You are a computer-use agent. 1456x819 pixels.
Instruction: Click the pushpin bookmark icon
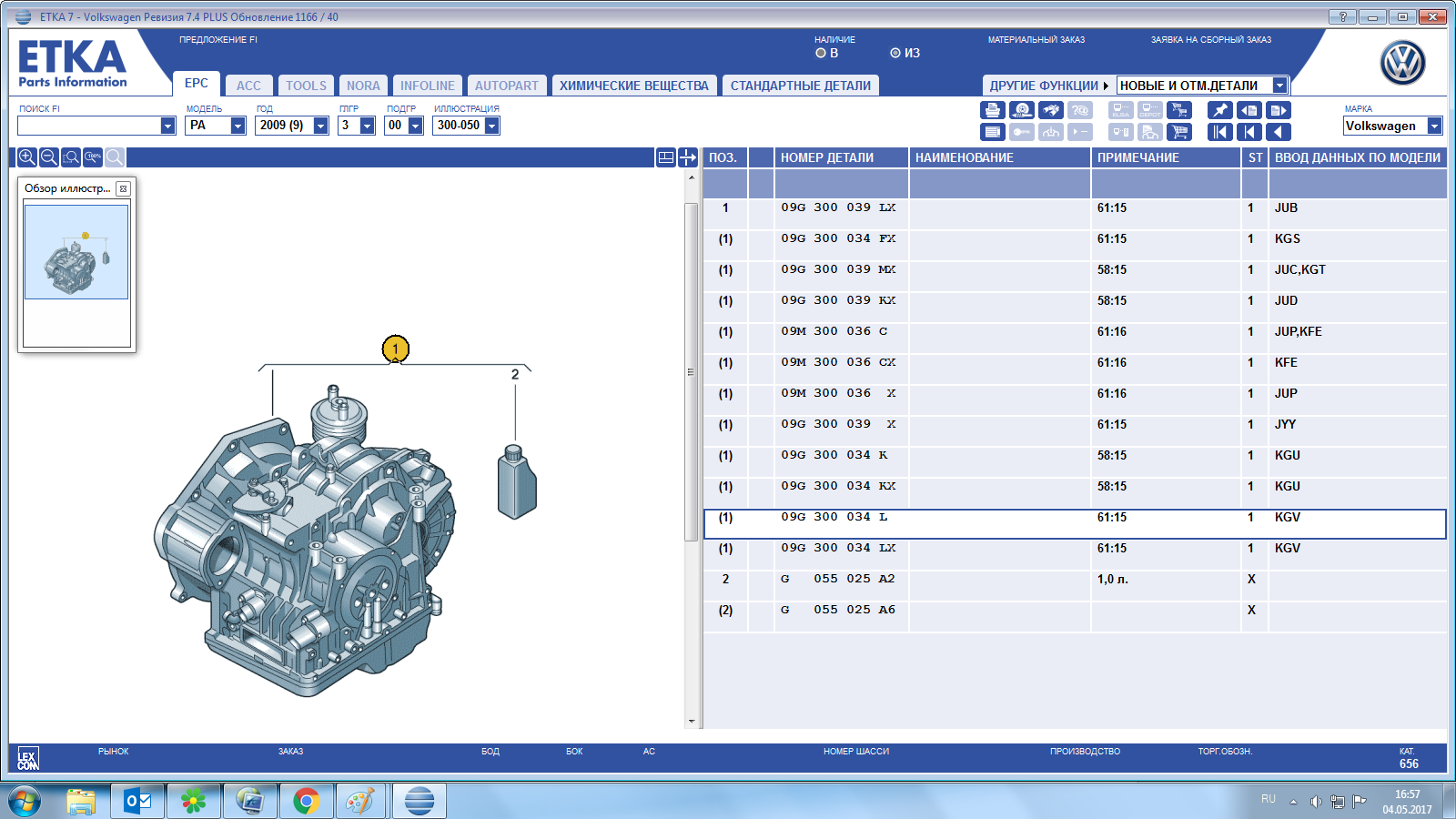[1220, 110]
